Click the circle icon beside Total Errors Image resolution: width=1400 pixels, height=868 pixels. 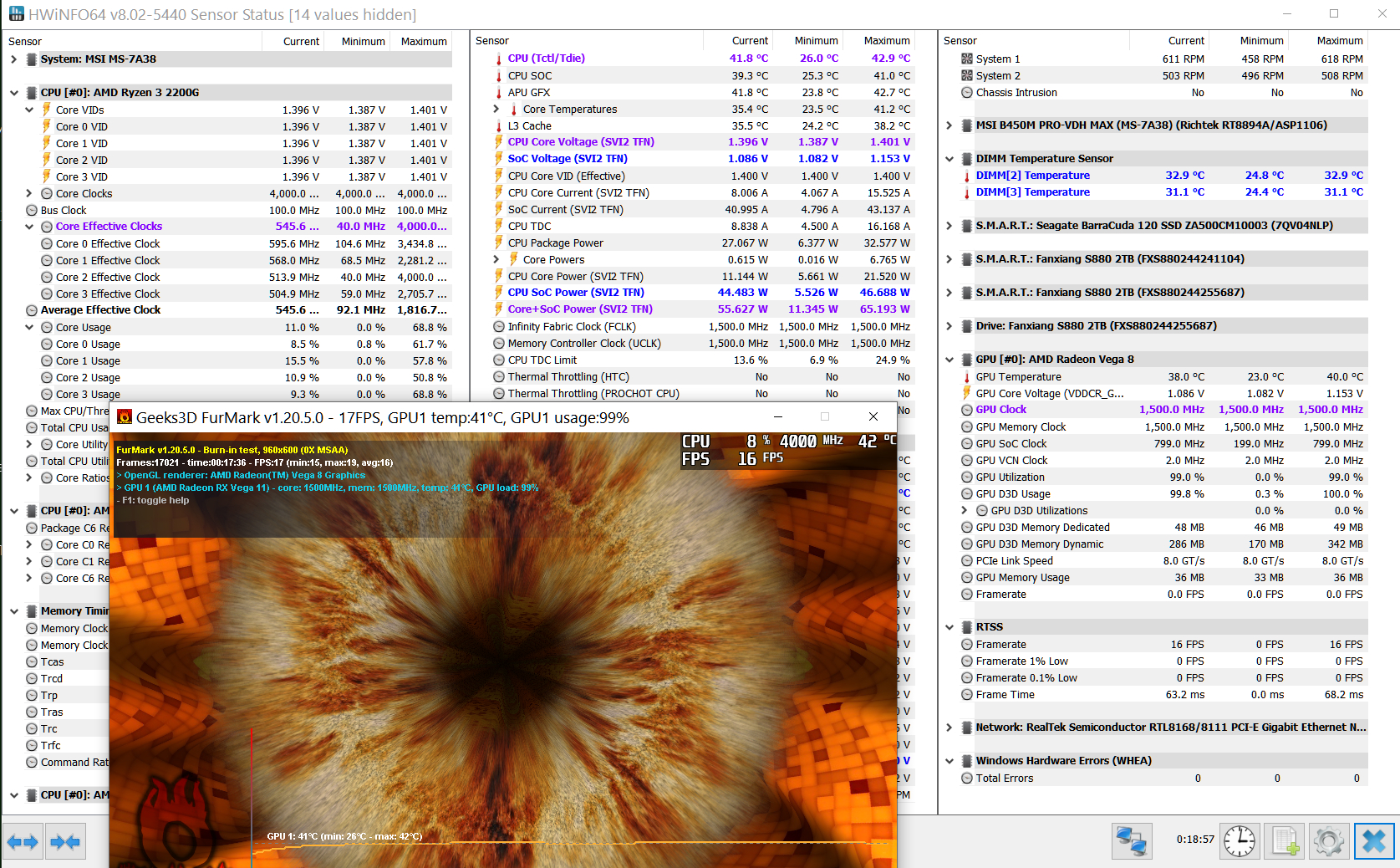[x=967, y=778]
